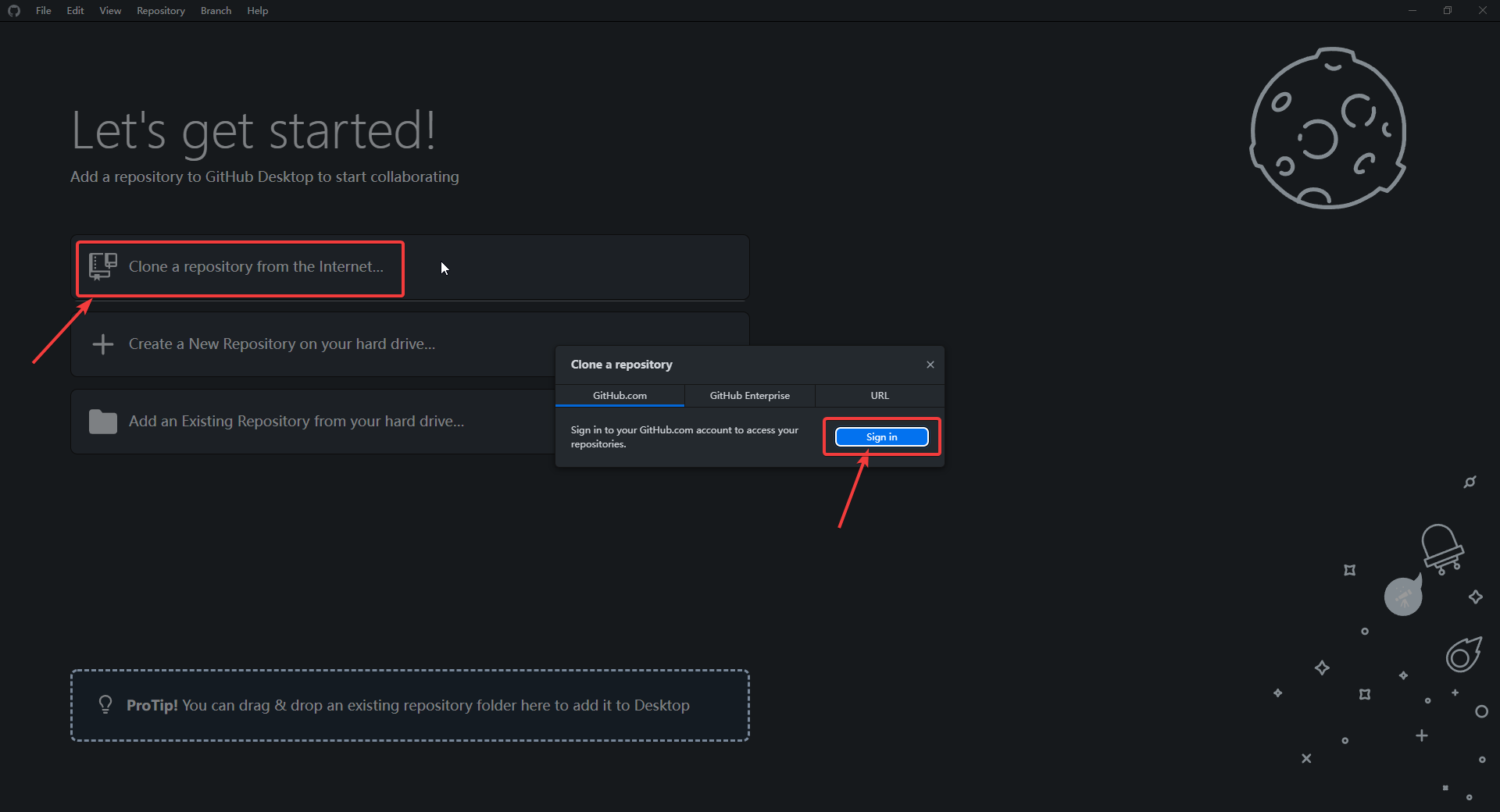
Task: Open the Help menu
Action: click(x=257, y=11)
